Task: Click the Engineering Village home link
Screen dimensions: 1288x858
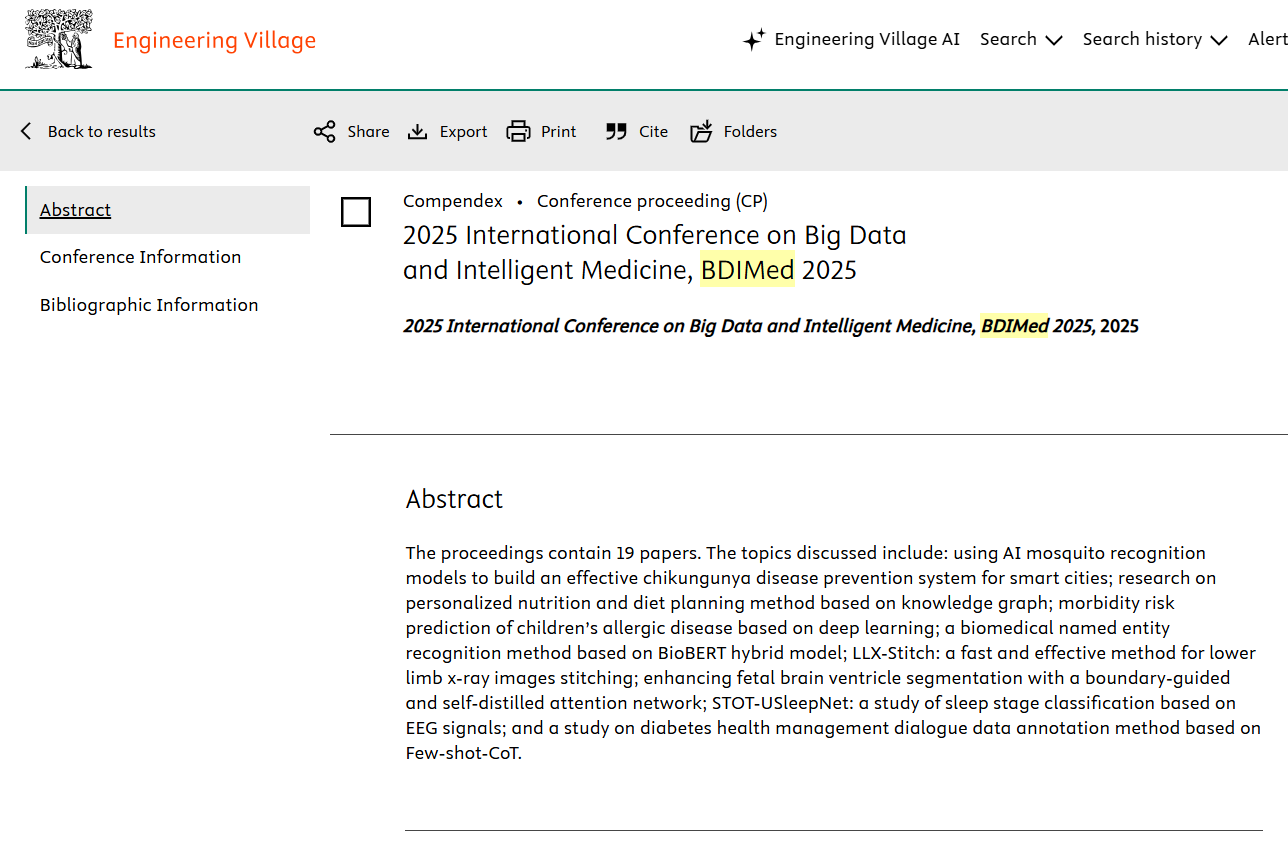Action: (214, 41)
